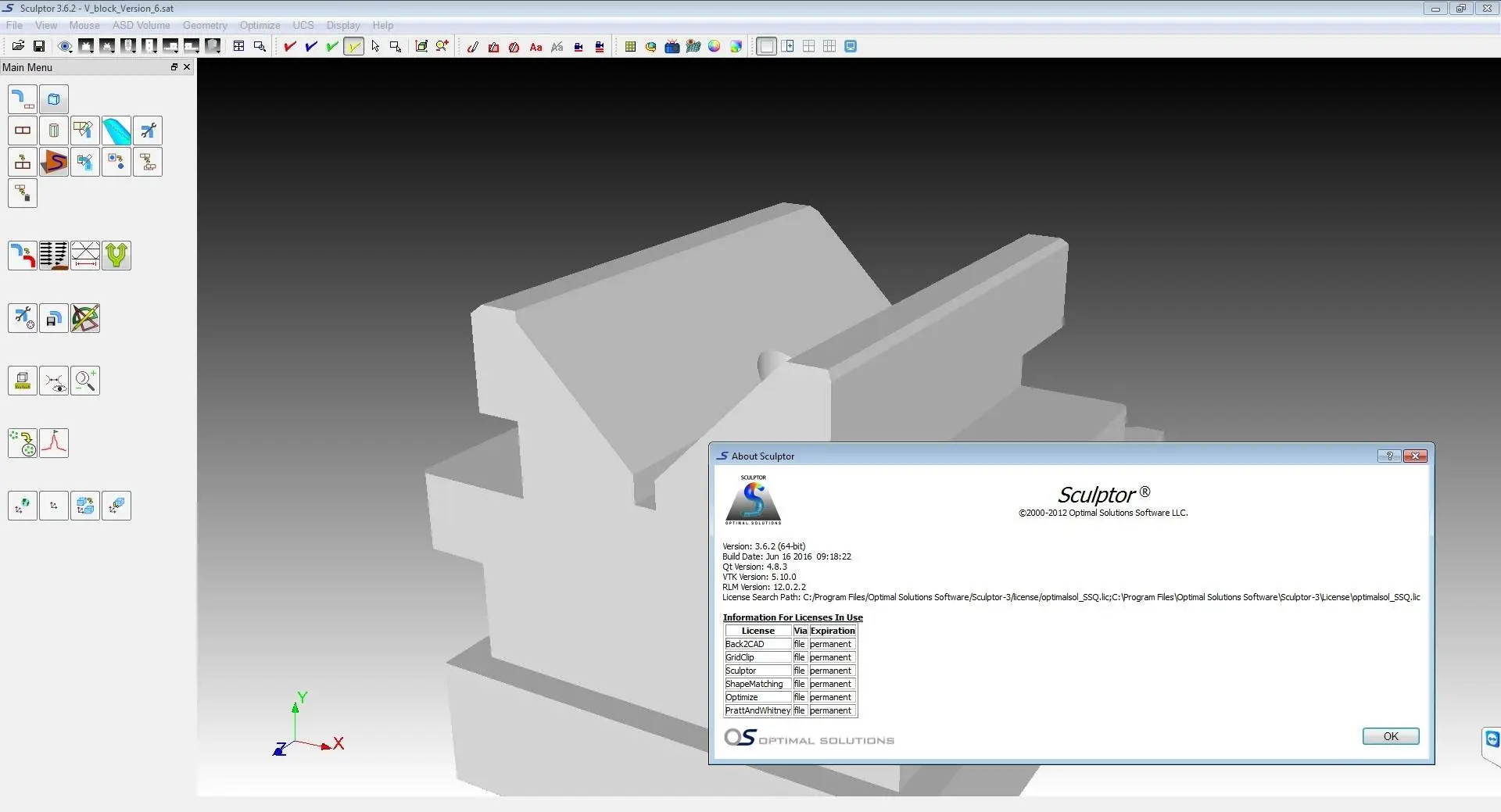
Task: Click the green box fit-view icon
Action: (421, 46)
